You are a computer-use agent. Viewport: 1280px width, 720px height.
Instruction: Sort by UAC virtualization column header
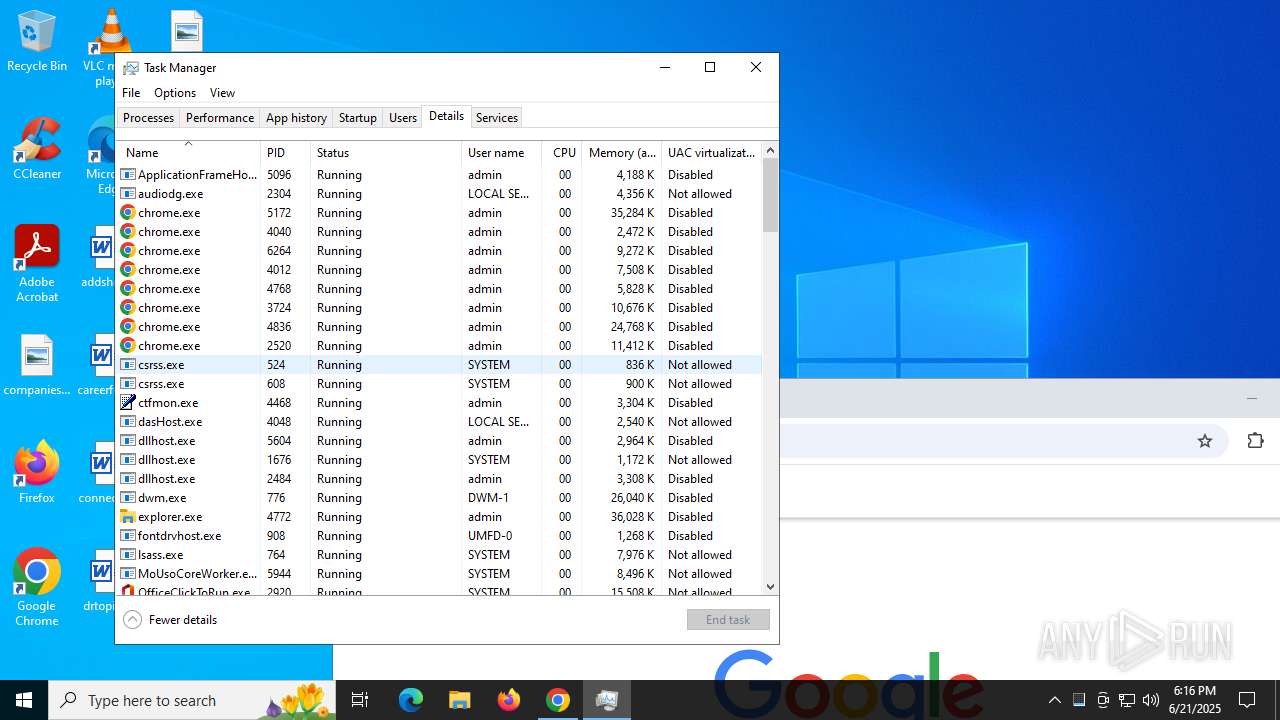pyautogui.click(x=711, y=153)
